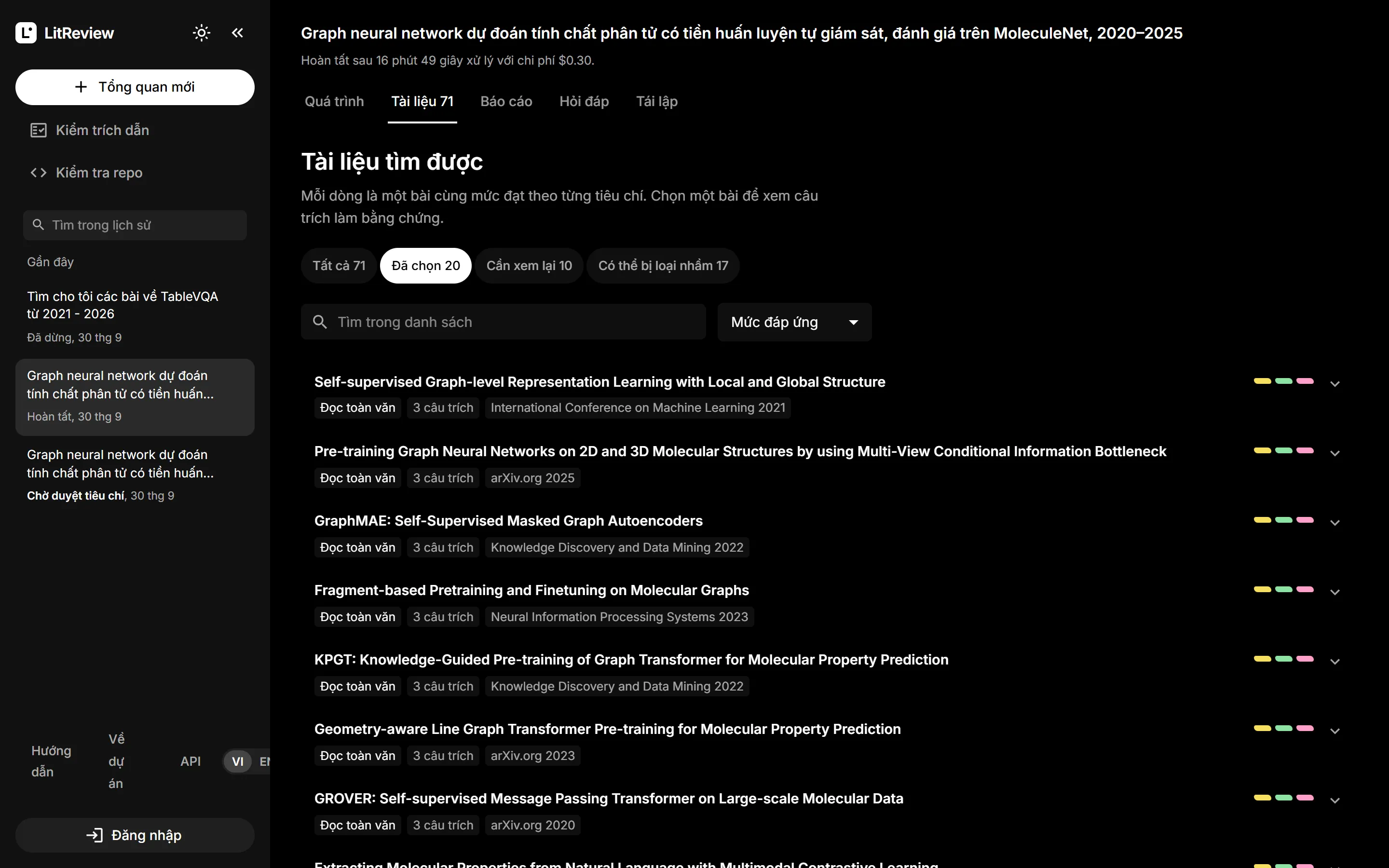The image size is (1389, 868).
Task: Expand the Geometry-aware Line Graph Transformer row
Action: pos(1335,731)
